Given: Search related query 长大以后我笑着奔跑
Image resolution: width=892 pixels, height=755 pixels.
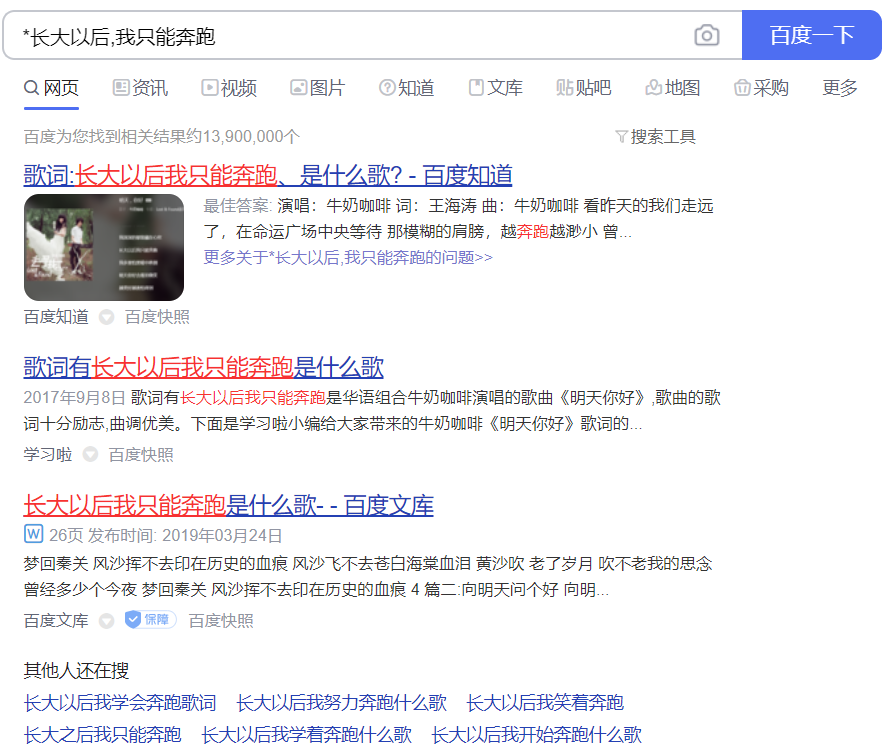Looking at the screenshot, I should pos(545,703).
